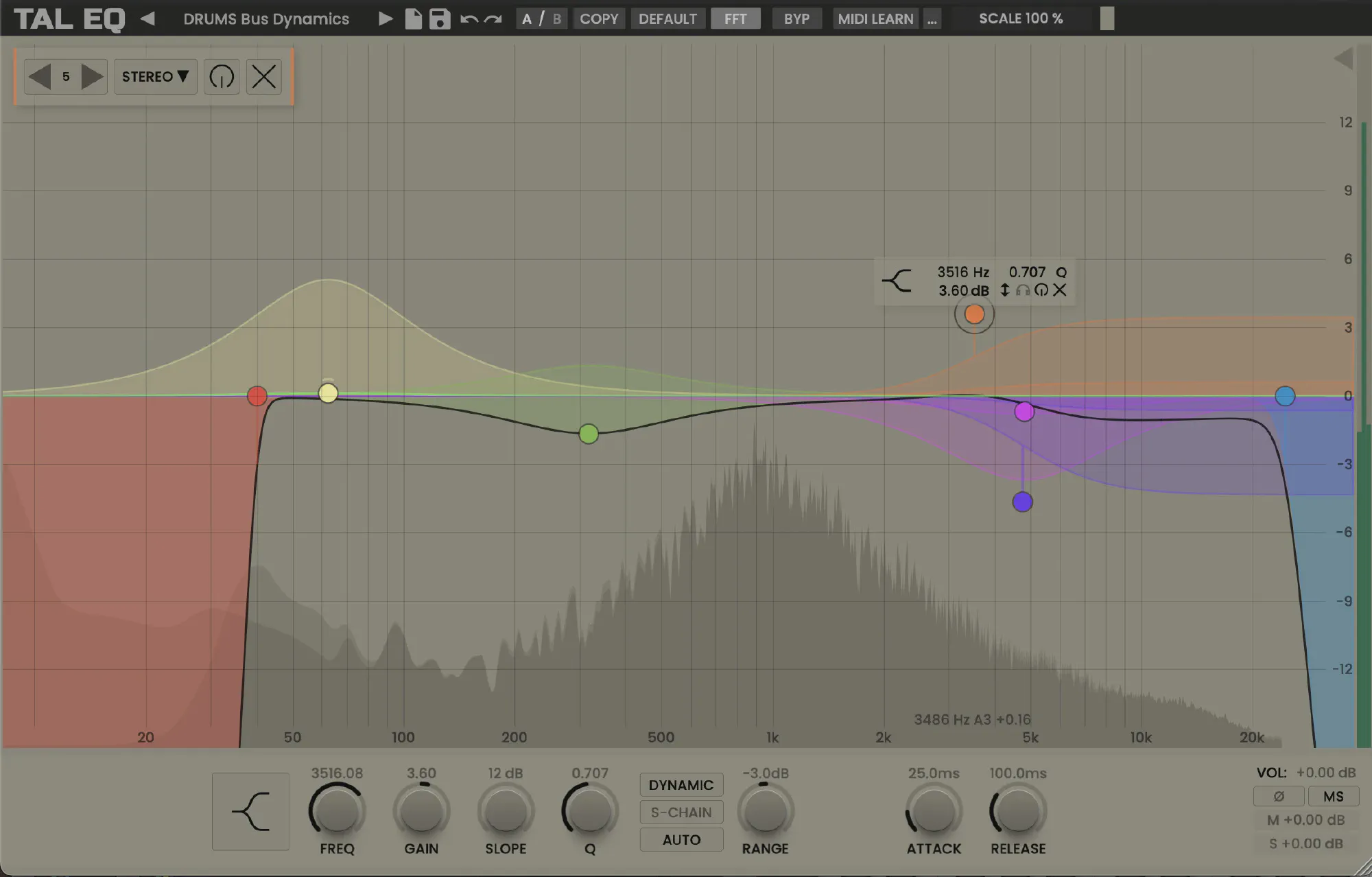Toggle the FFT analyzer display
This screenshot has height=877, width=1372.
click(735, 19)
